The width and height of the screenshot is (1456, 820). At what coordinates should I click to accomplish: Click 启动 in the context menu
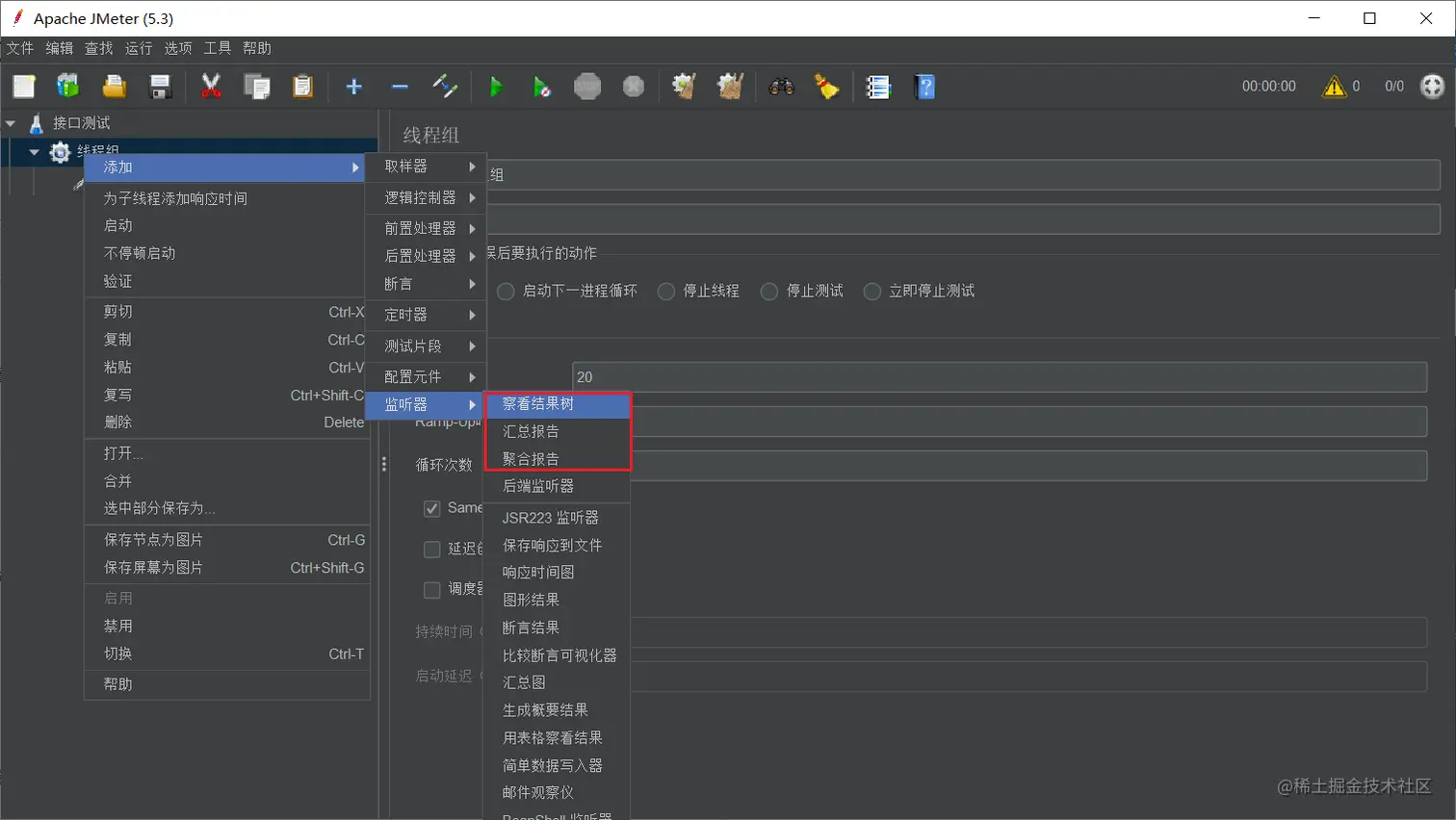[227, 225]
